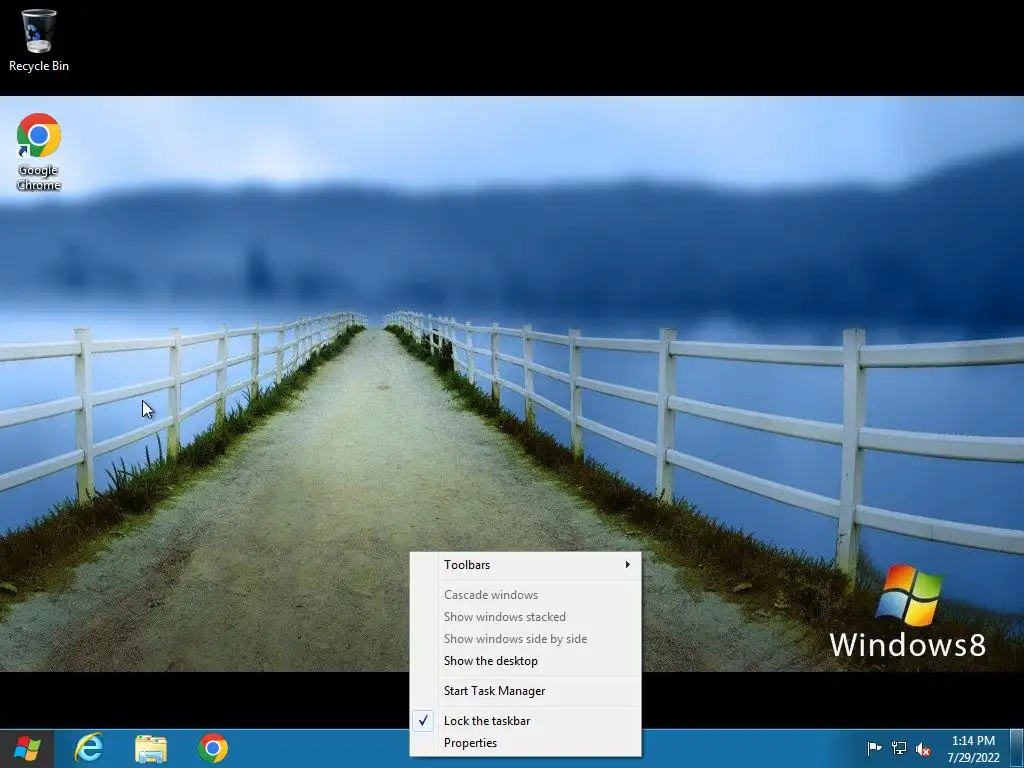Screen dimensions: 1024x768
Task: Select the Google Chrome desktop shortcut
Action: pos(39,152)
